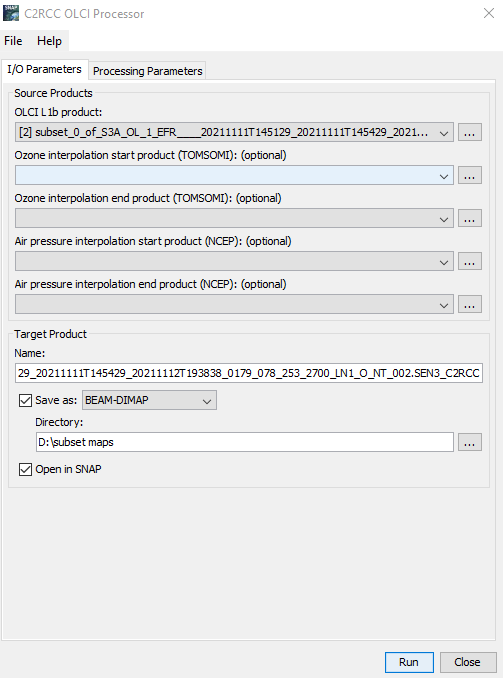This screenshot has width=503, height=678.
Task: Open the Help menu
Action: click(49, 41)
